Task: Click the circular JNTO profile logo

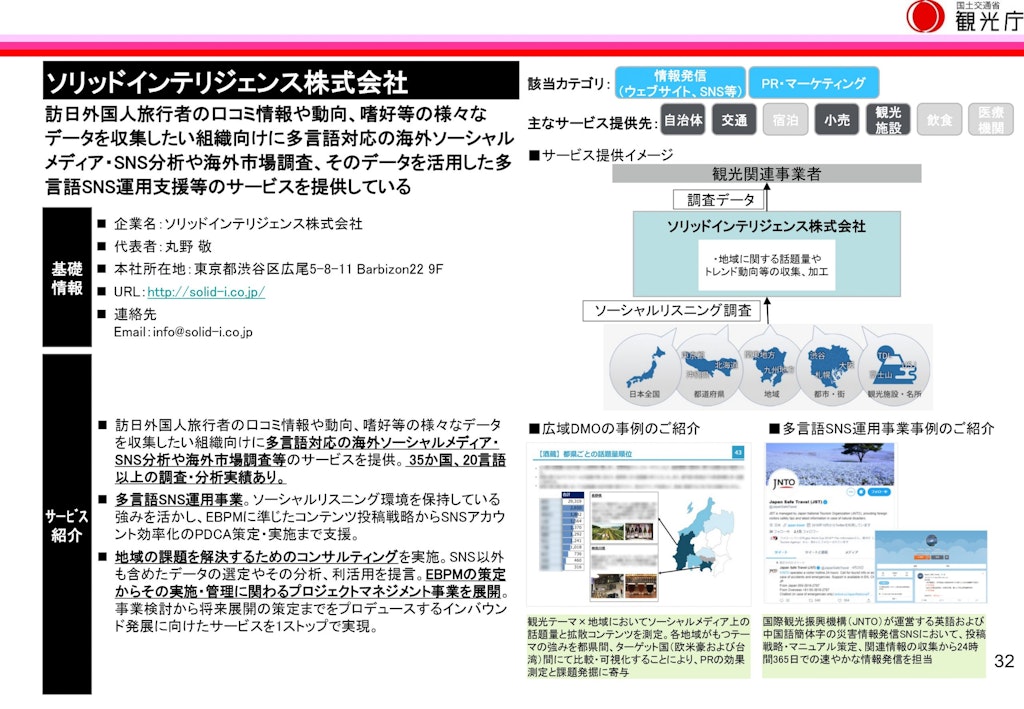Action: [784, 481]
